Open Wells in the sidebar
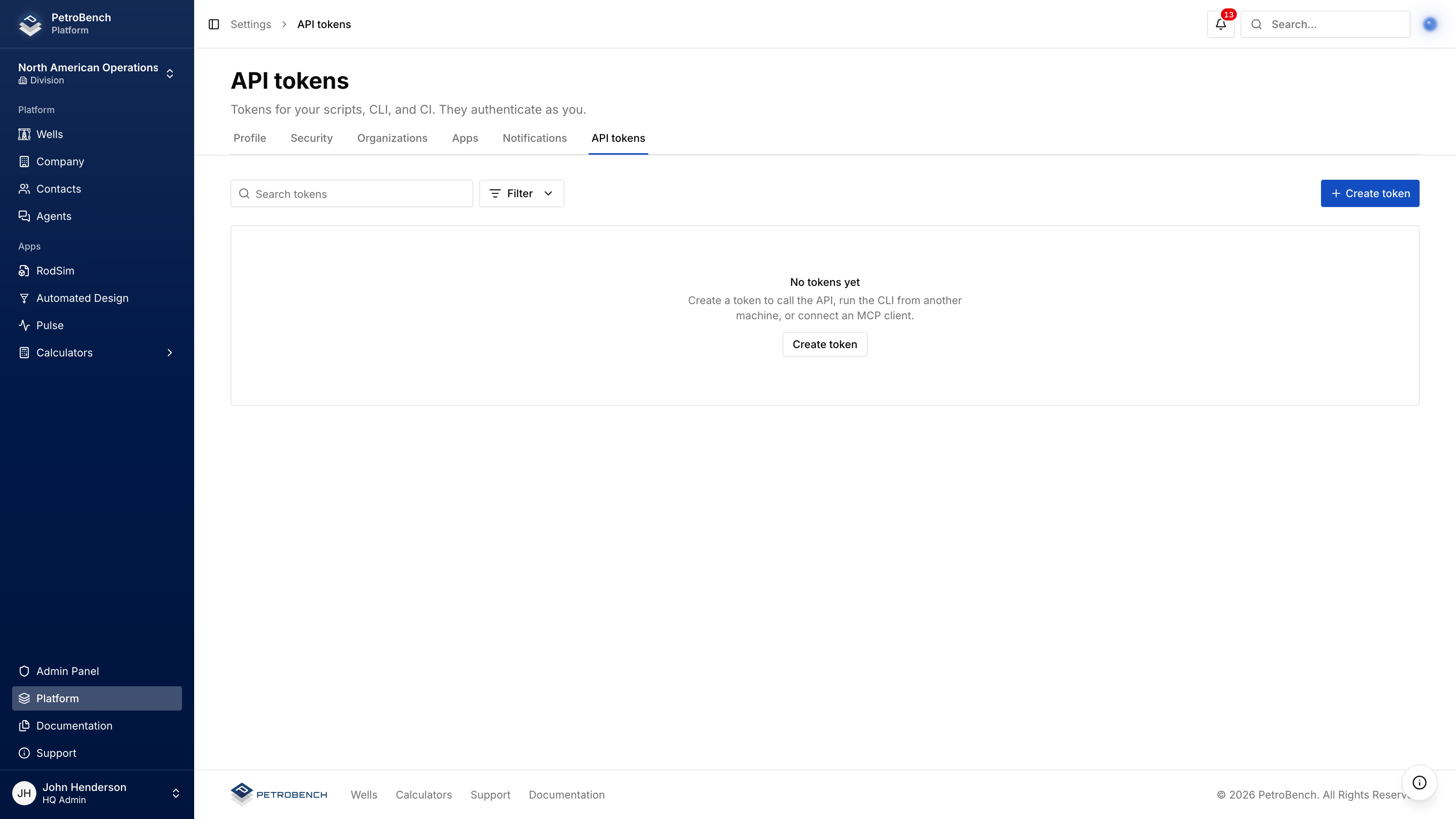 click(x=97, y=135)
